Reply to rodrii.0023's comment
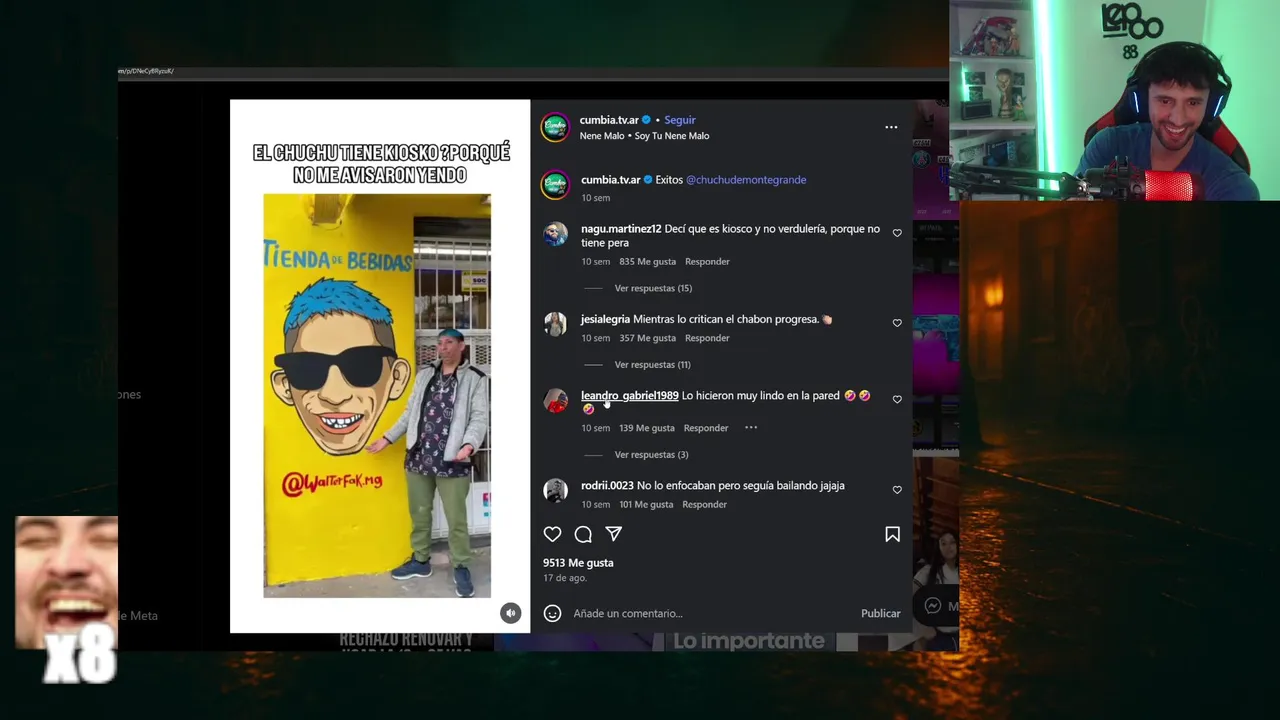Screen dimensions: 1280x720 [704, 504]
